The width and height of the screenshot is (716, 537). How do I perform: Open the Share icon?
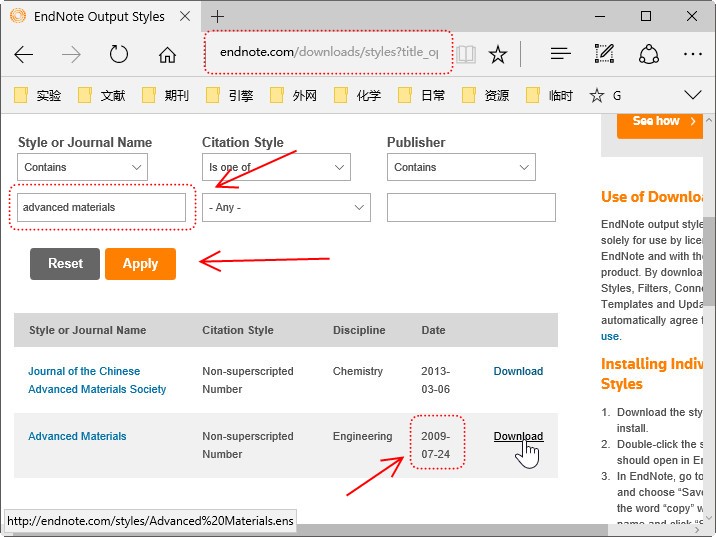[649, 55]
